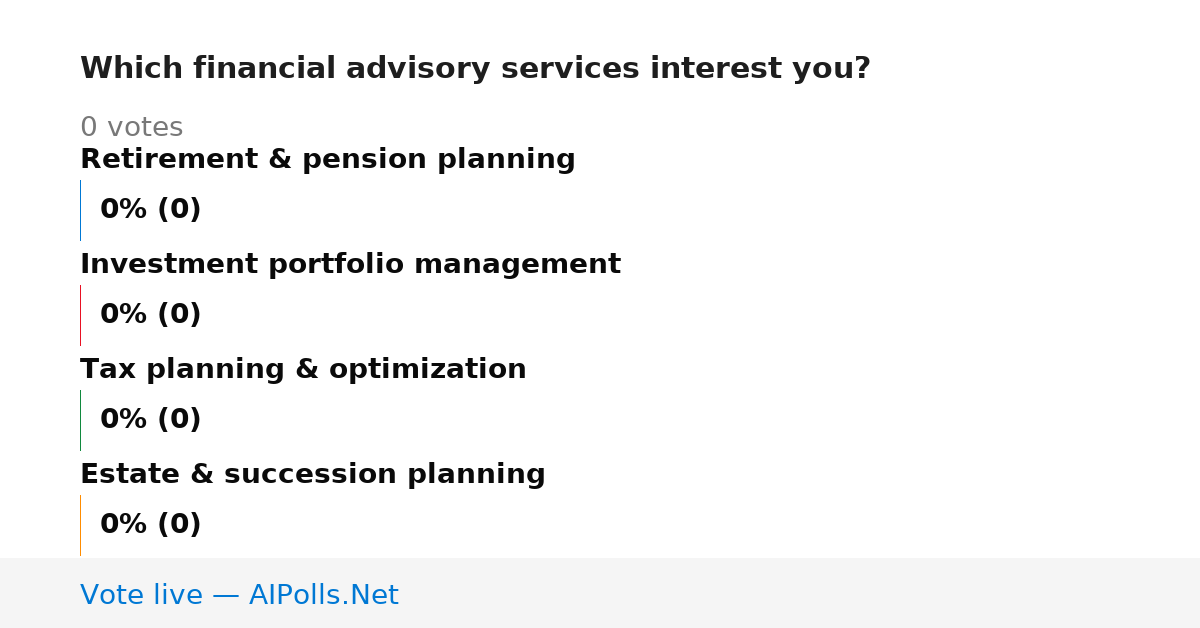The image size is (1200, 628).
Task: Pick the Tax planning & optimization option
Action: tap(303, 370)
